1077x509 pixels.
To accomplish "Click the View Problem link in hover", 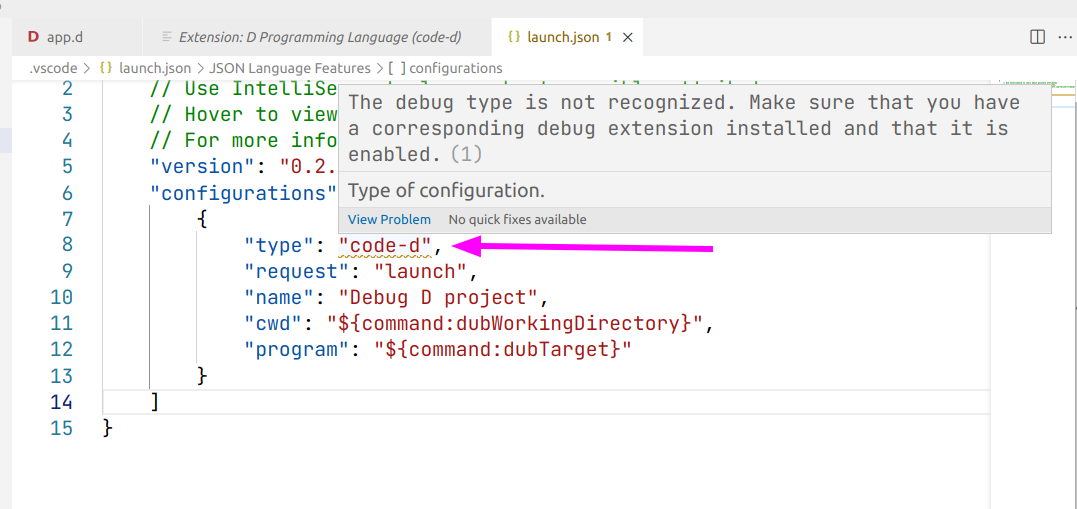I will click(389, 220).
